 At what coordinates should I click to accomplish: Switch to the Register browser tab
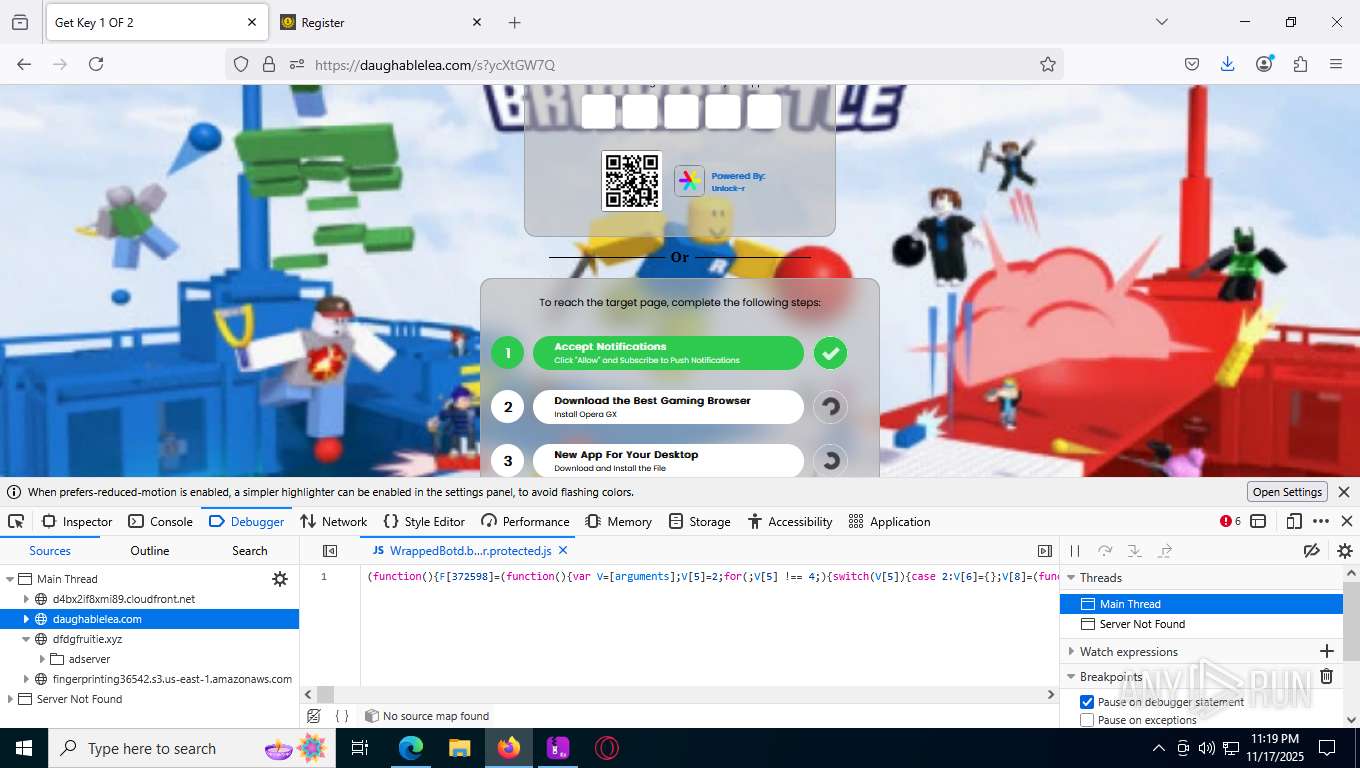(x=381, y=22)
